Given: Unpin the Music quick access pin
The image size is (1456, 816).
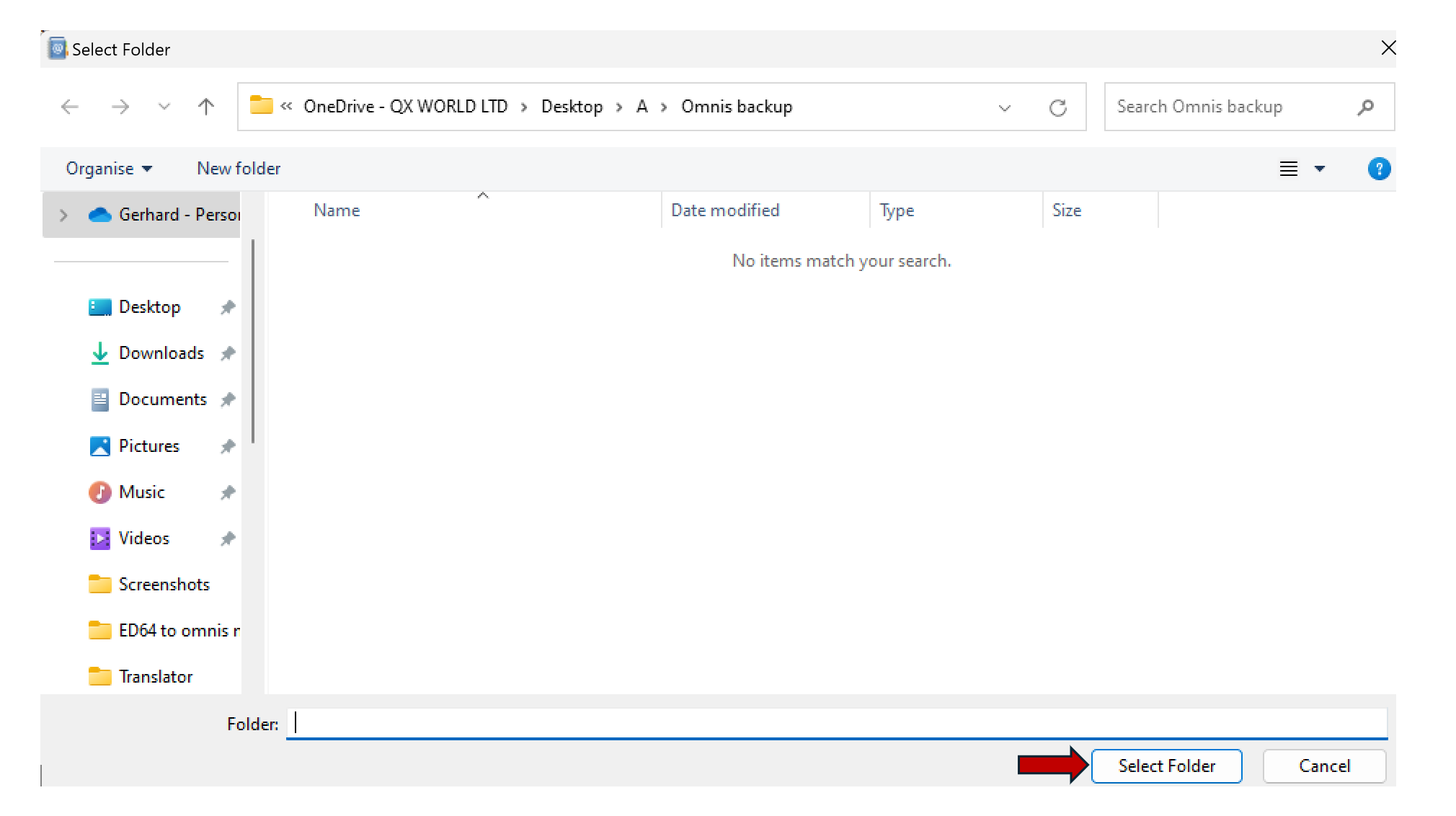Looking at the screenshot, I should [x=228, y=493].
